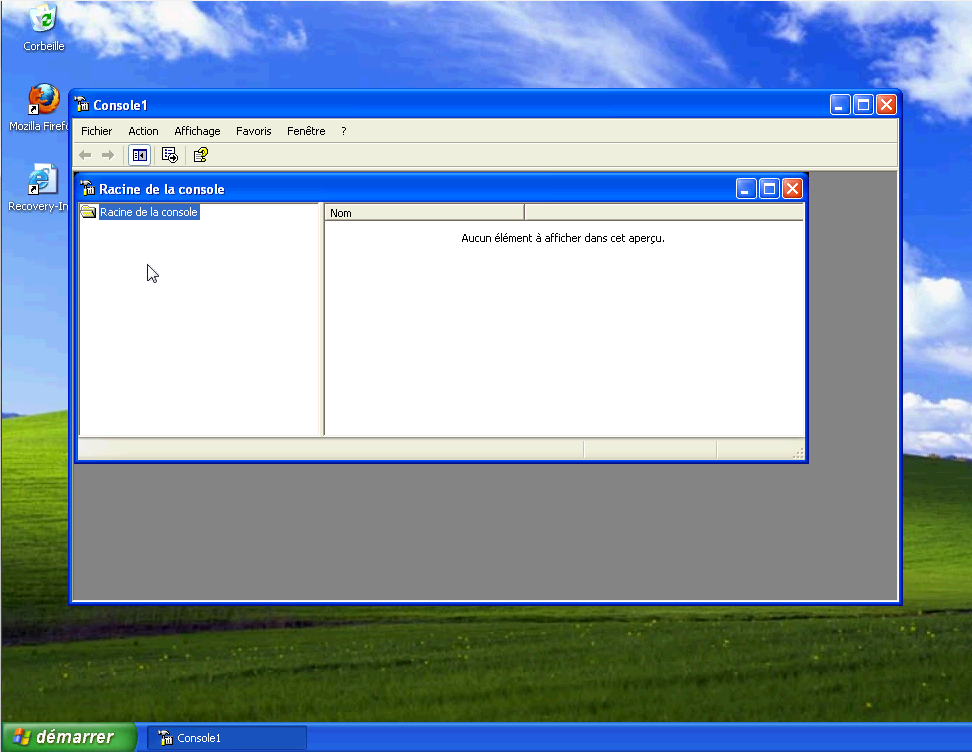Viewport: 972px width, 752px height.
Task: Click the Console1 taskbar button
Action: coord(227,738)
